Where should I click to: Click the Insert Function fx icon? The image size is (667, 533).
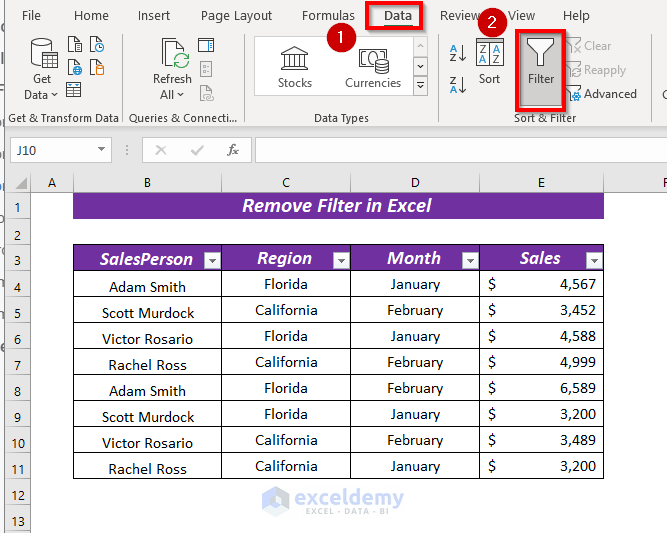[232, 150]
